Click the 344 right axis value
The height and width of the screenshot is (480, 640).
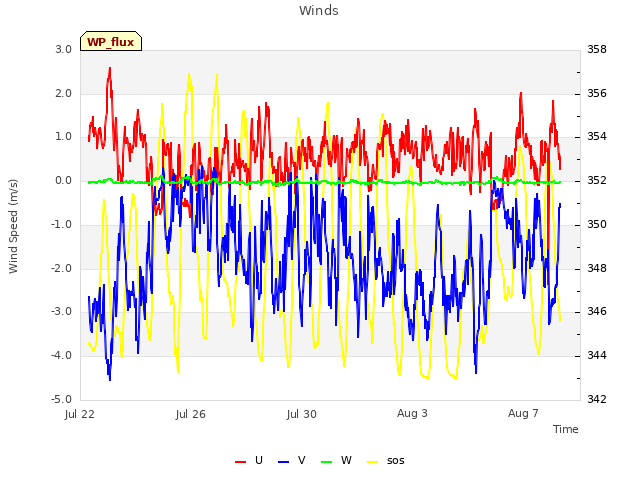point(597,355)
